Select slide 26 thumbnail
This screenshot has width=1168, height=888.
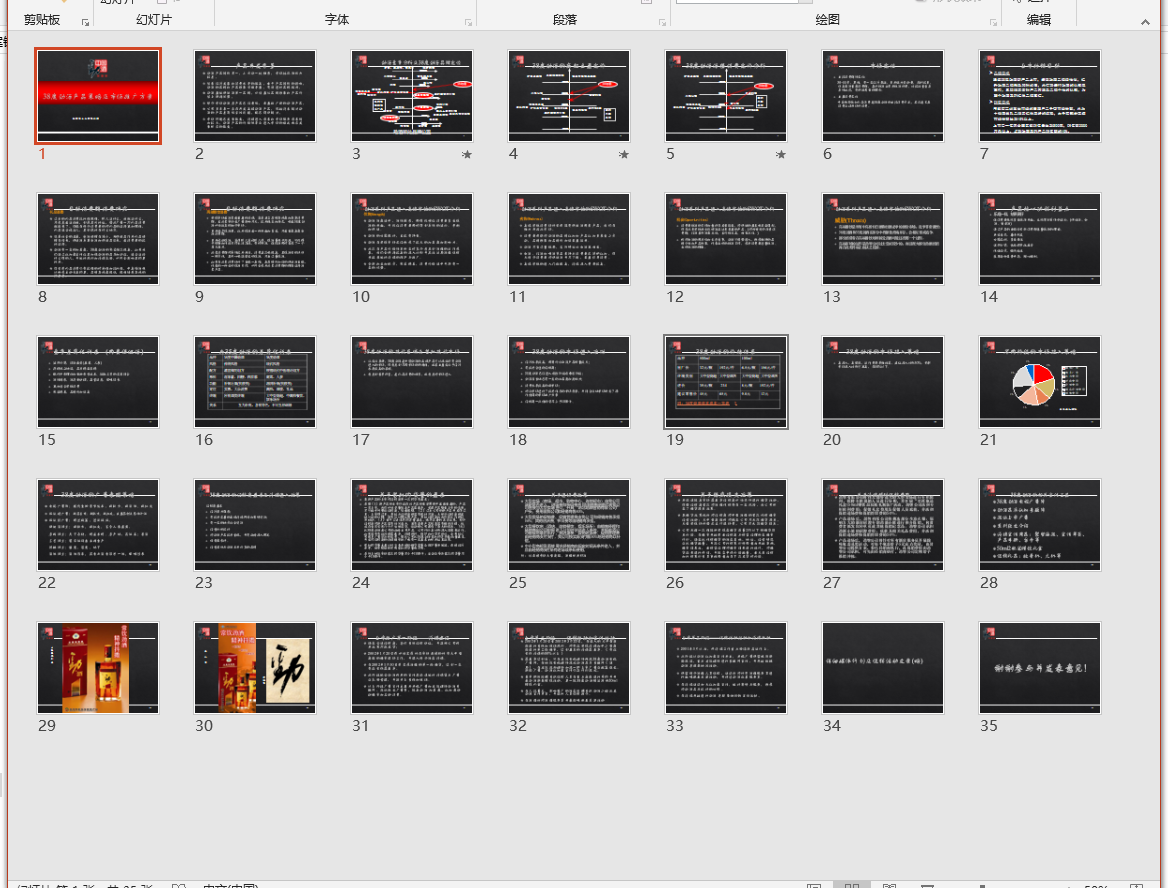[x=726, y=525]
